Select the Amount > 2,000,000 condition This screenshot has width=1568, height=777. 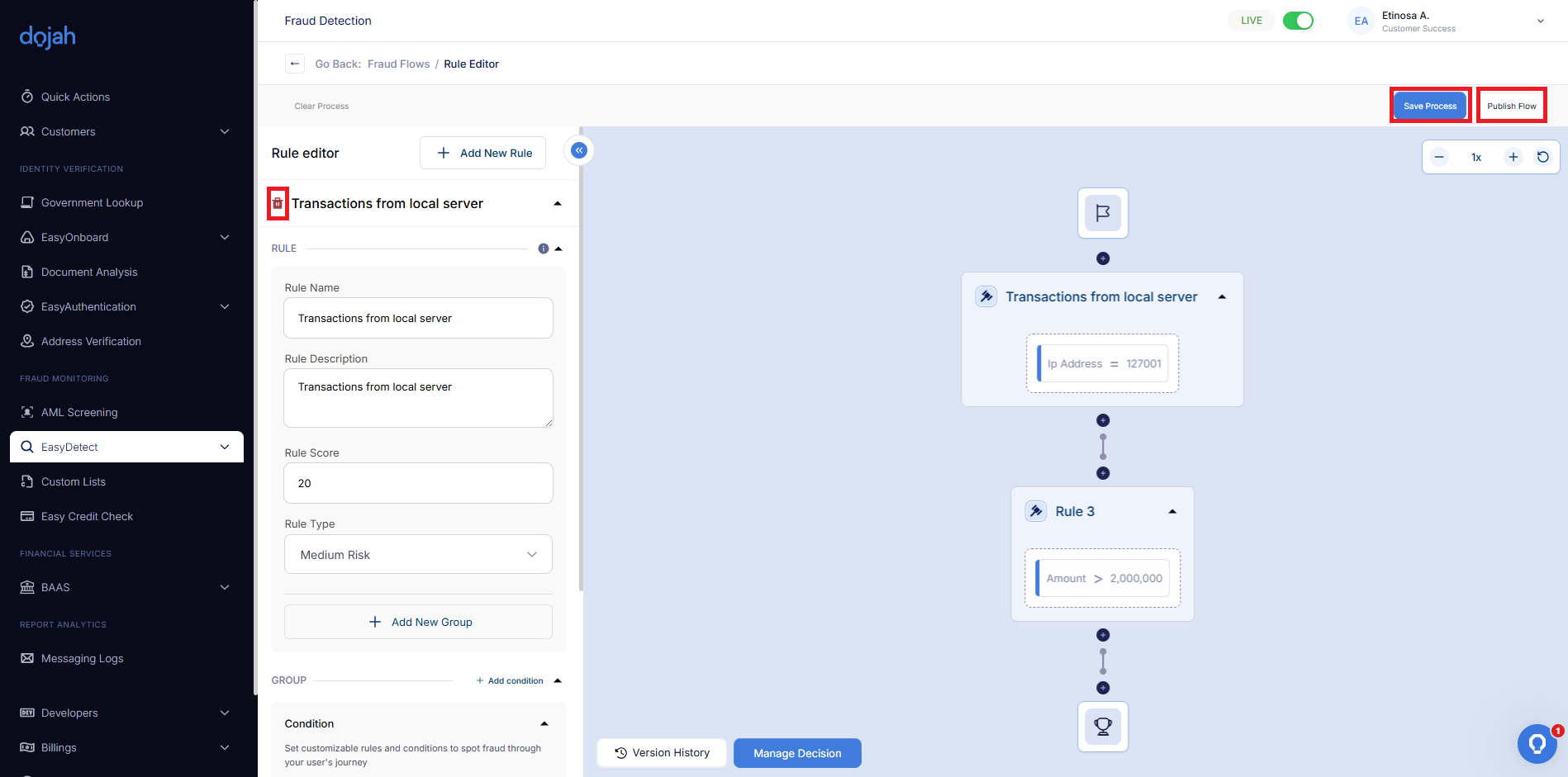[1103, 578]
